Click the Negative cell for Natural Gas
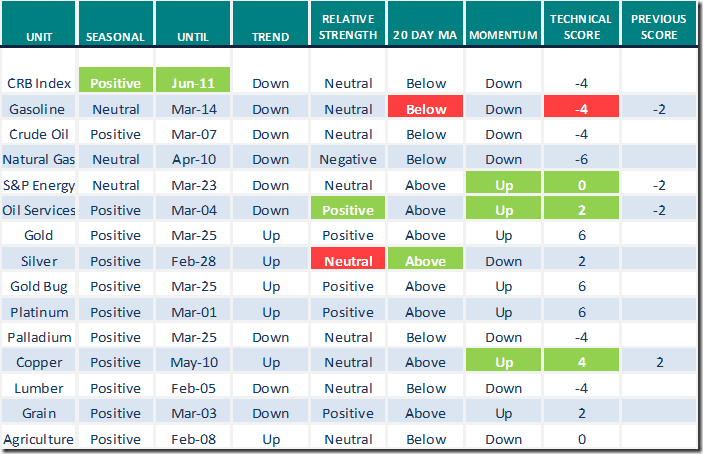This screenshot has height=454, width=703. 348,159
